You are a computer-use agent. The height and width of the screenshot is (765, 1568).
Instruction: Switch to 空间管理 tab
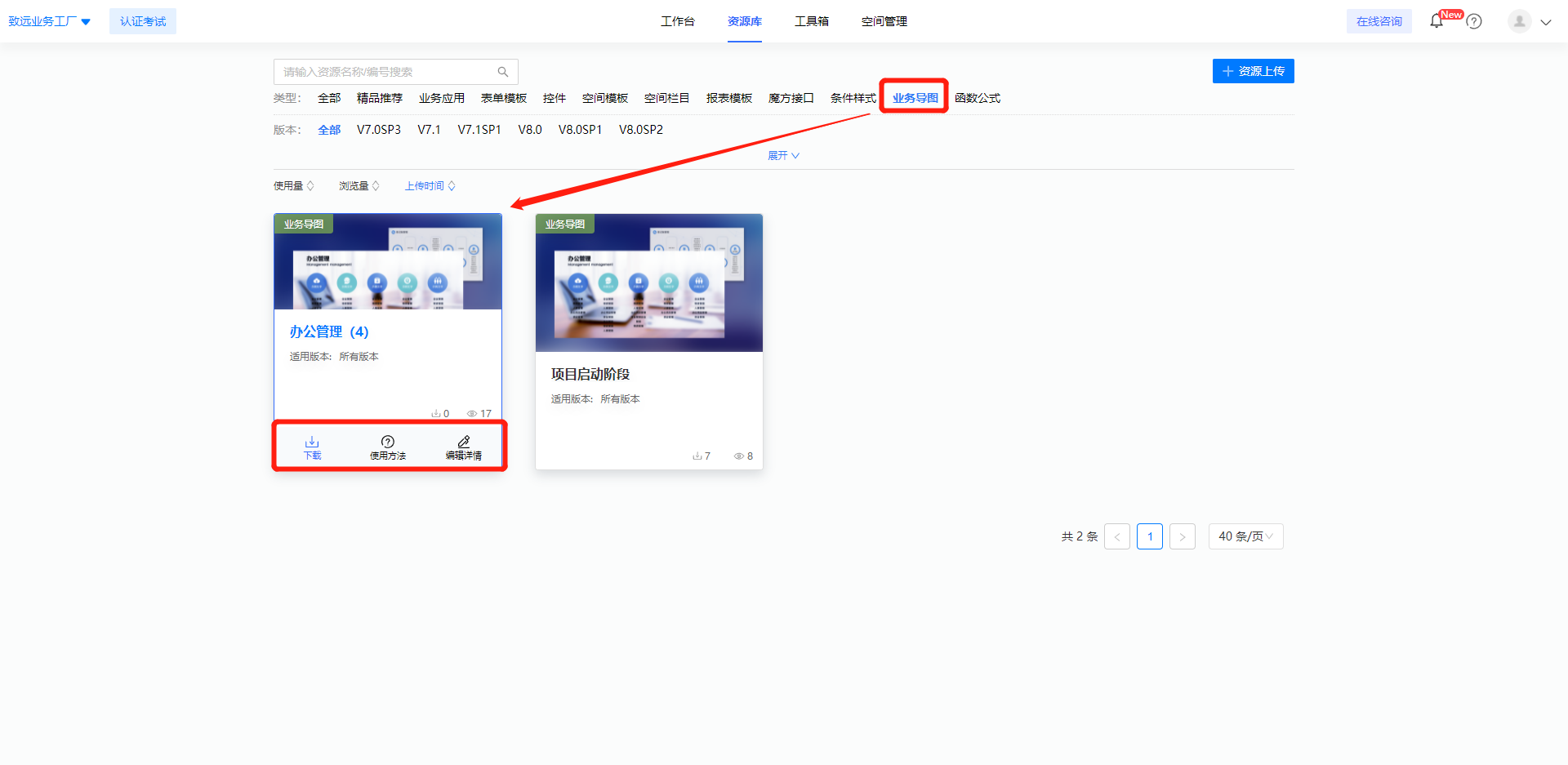884,21
